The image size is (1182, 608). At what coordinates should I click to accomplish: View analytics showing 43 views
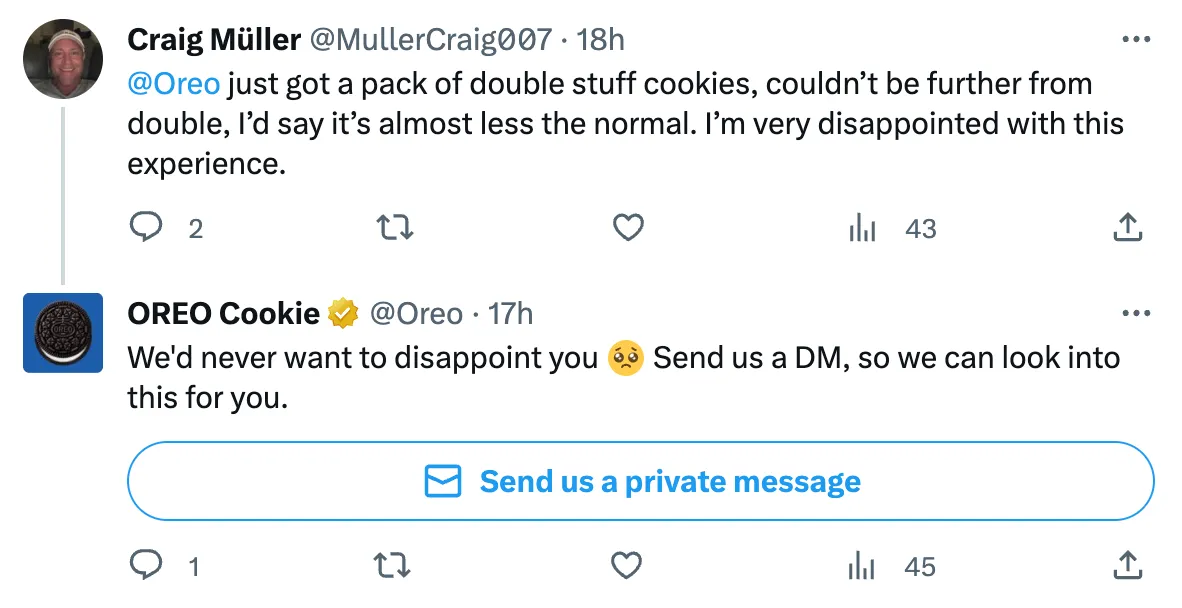862,229
